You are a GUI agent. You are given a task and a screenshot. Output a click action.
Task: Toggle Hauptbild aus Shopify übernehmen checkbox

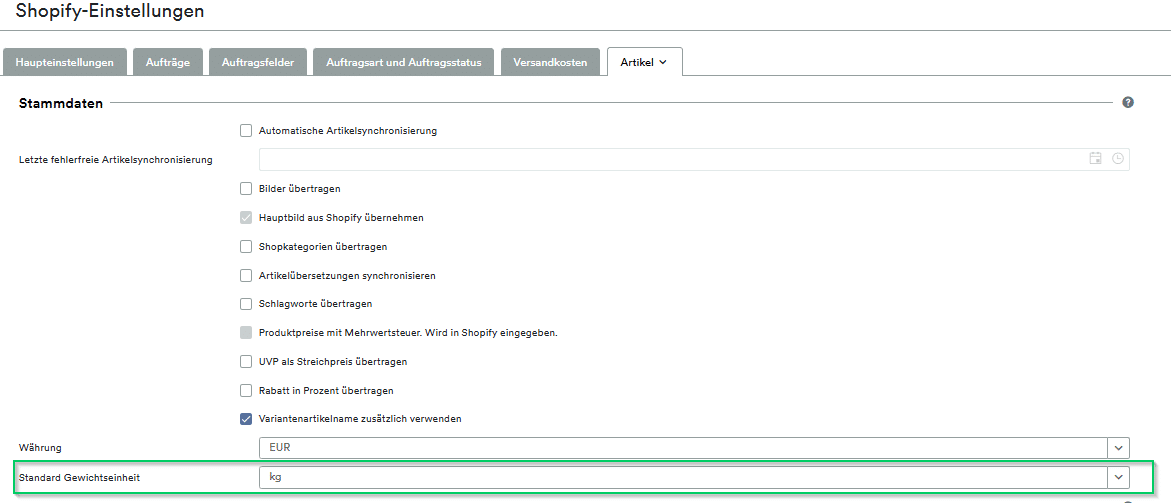coord(246,218)
